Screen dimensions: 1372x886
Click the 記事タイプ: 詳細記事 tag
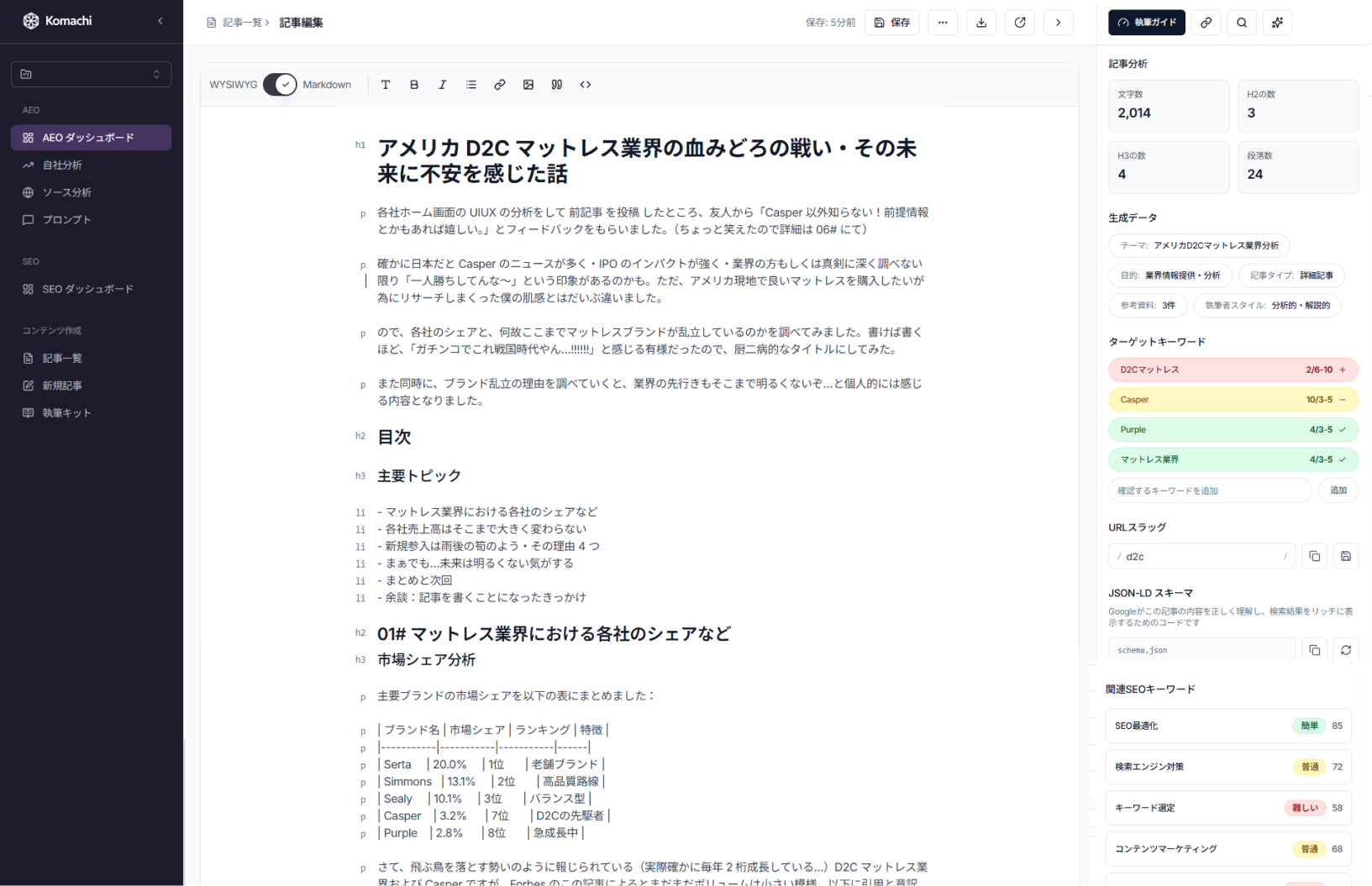pyautogui.click(x=1291, y=275)
